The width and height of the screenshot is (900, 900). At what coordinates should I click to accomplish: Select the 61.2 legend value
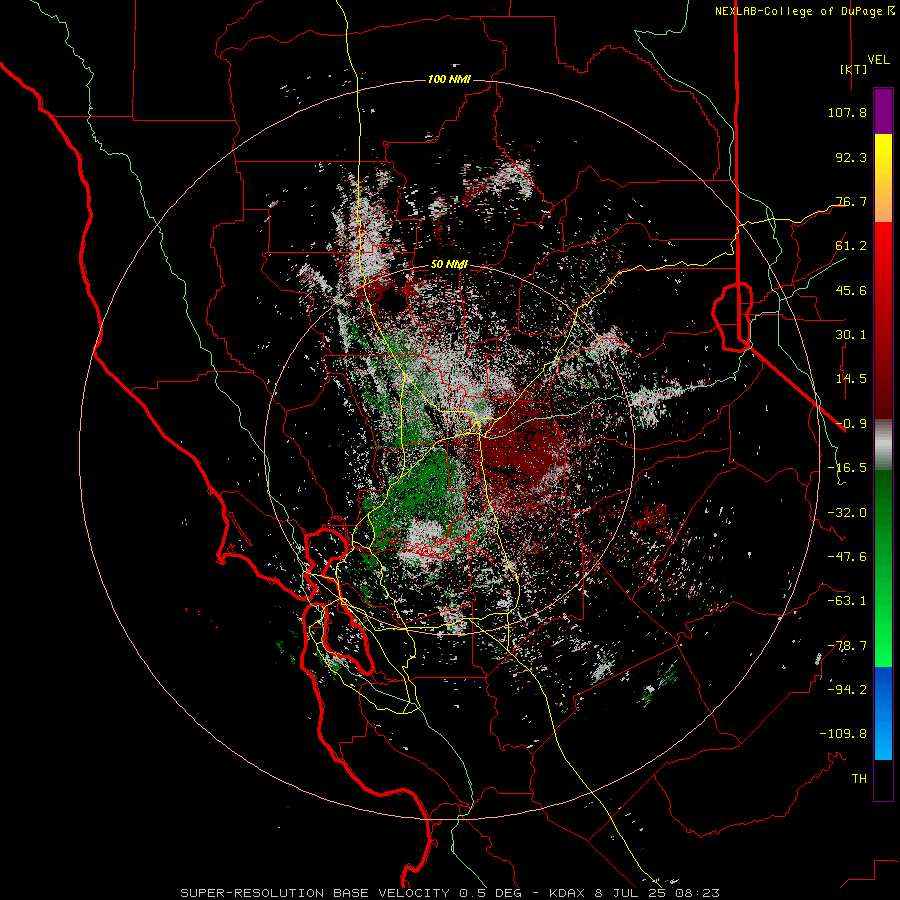(x=851, y=246)
